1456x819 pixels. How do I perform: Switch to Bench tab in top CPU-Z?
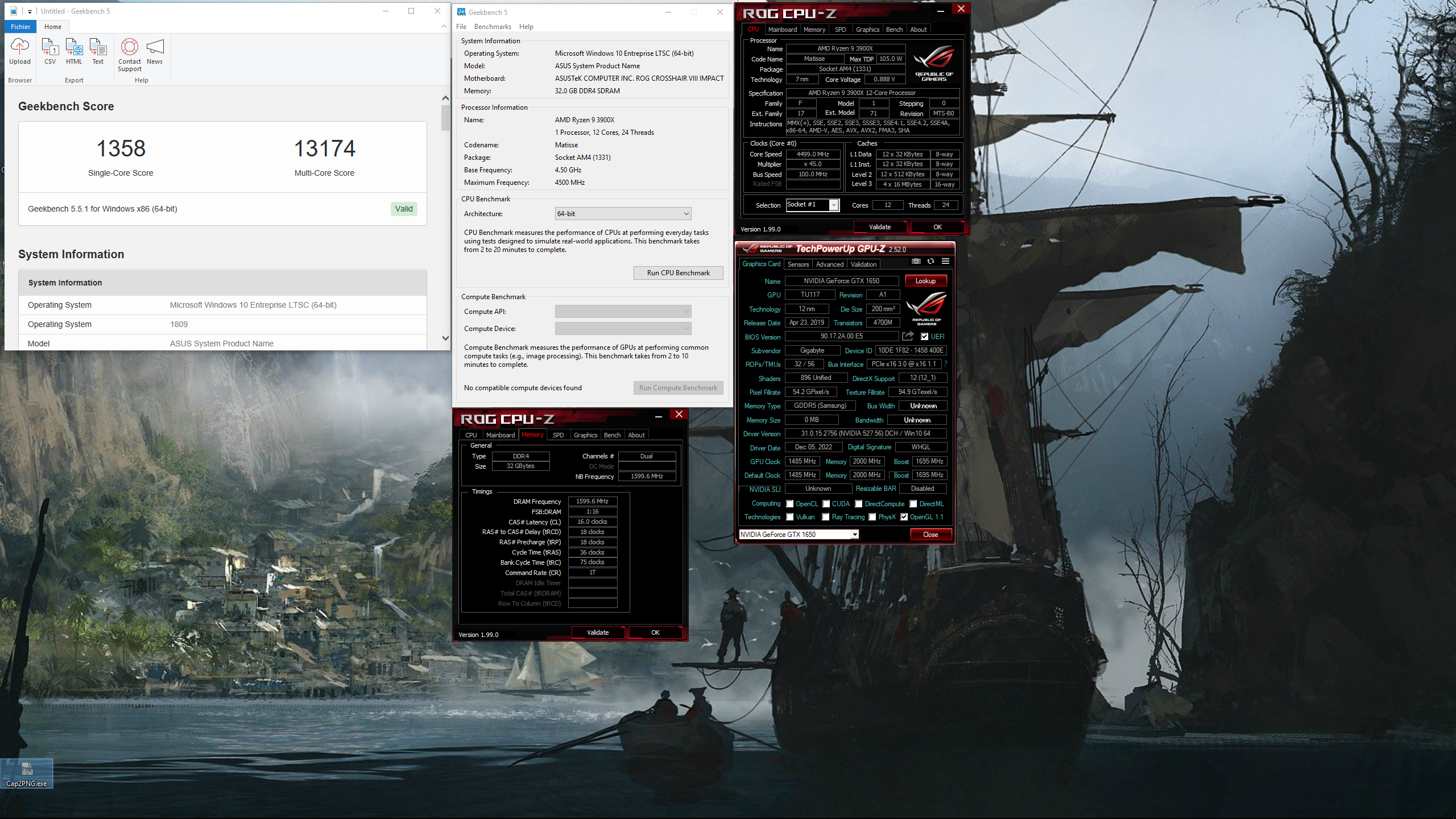point(894,30)
